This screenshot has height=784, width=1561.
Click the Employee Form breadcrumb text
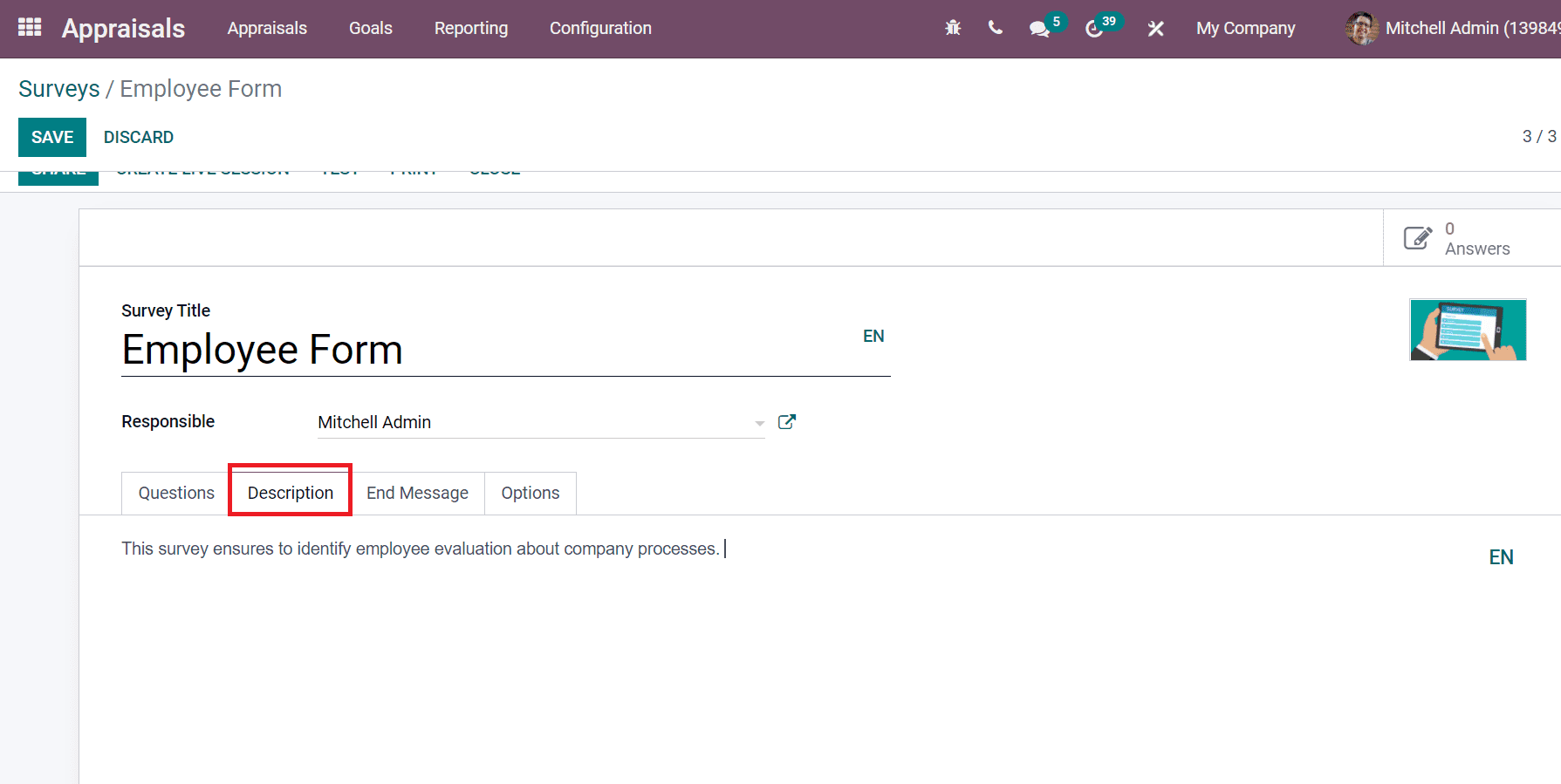tap(201, 89)
